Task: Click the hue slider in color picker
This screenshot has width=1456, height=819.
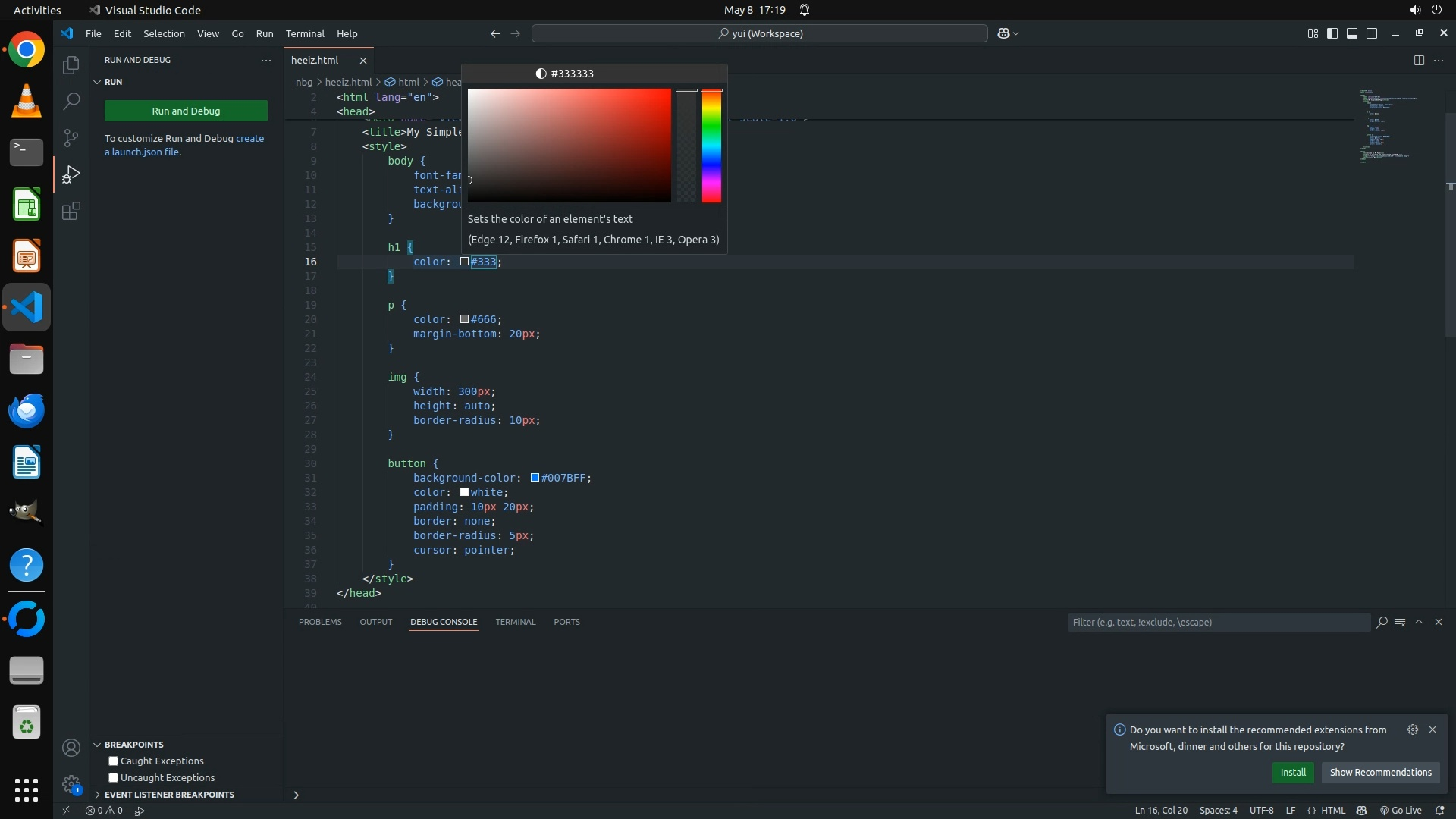Action: click(711, 146)
